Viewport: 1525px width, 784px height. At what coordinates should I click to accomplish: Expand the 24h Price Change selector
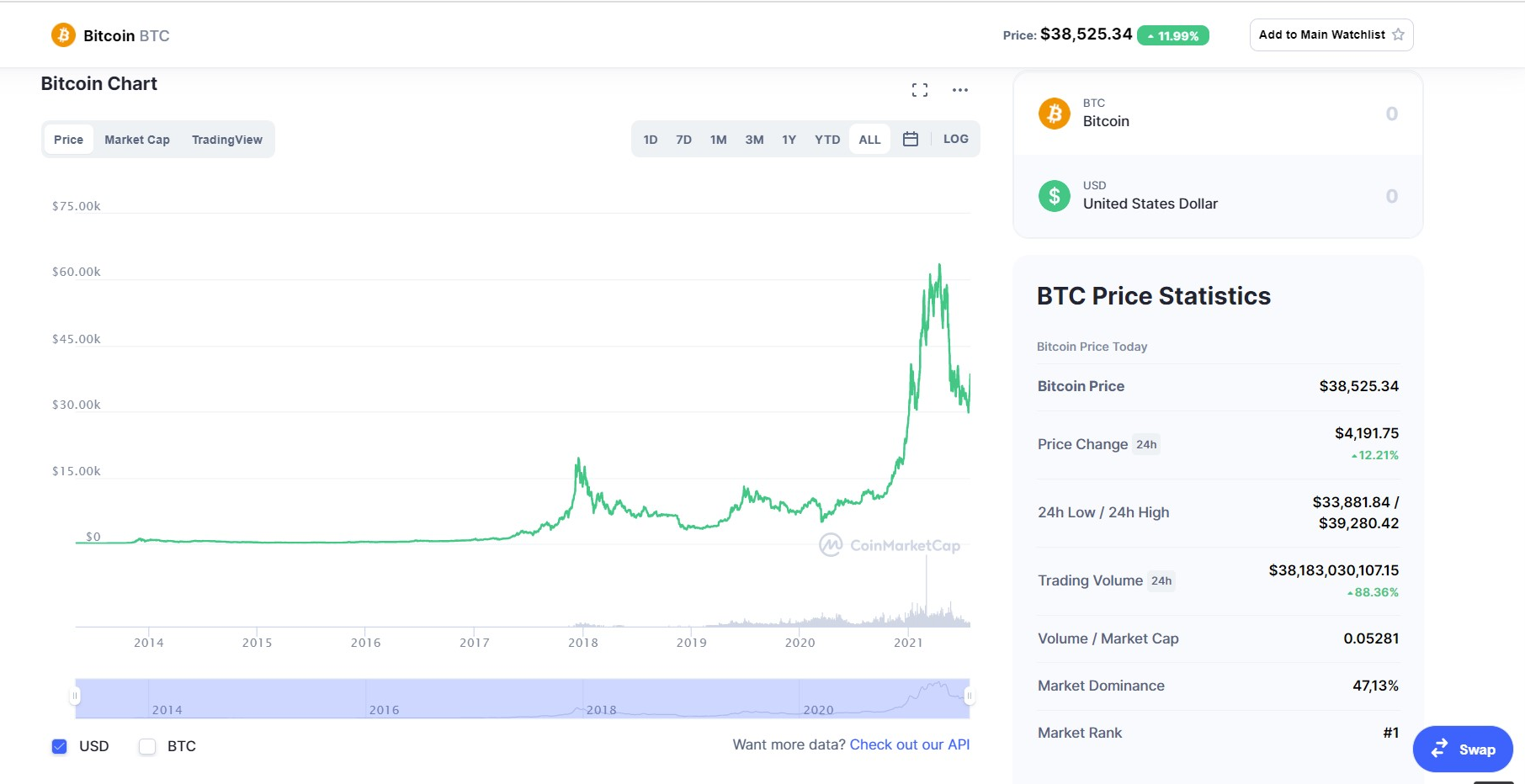coord(1146,445)
